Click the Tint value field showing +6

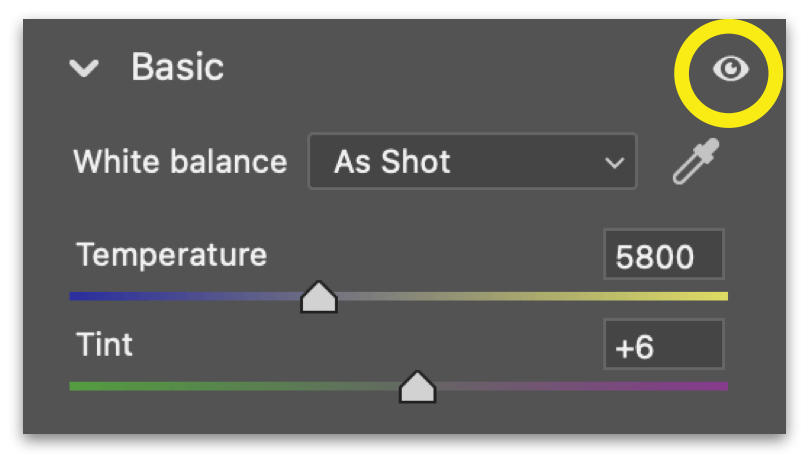pos(663,347)
